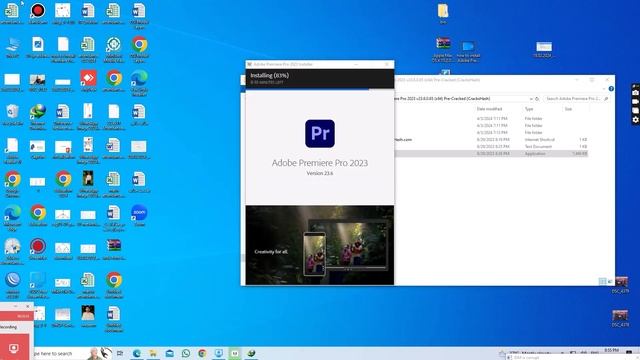Open the settings gear in recorder sidebar
640x360 pixels.
coord(636,120)
